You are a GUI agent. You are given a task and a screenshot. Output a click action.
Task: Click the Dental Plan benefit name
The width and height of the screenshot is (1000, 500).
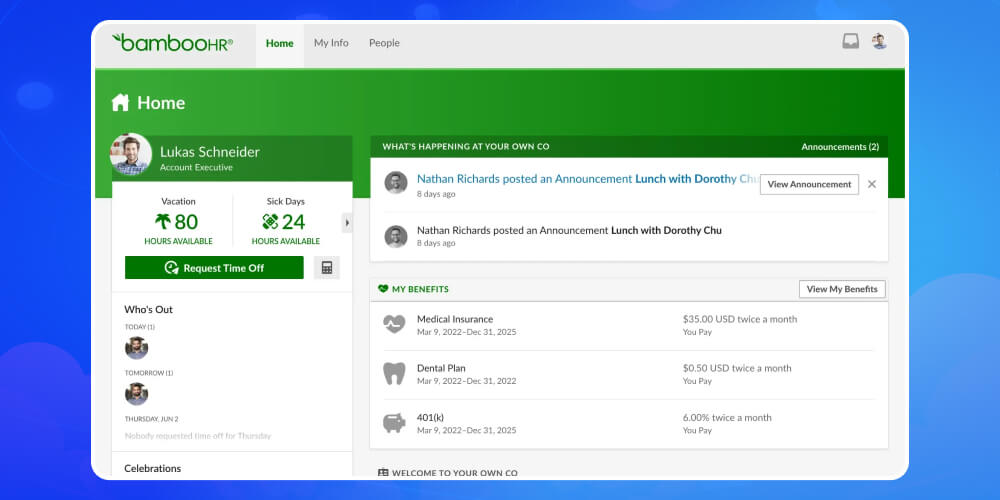(441, 368)
